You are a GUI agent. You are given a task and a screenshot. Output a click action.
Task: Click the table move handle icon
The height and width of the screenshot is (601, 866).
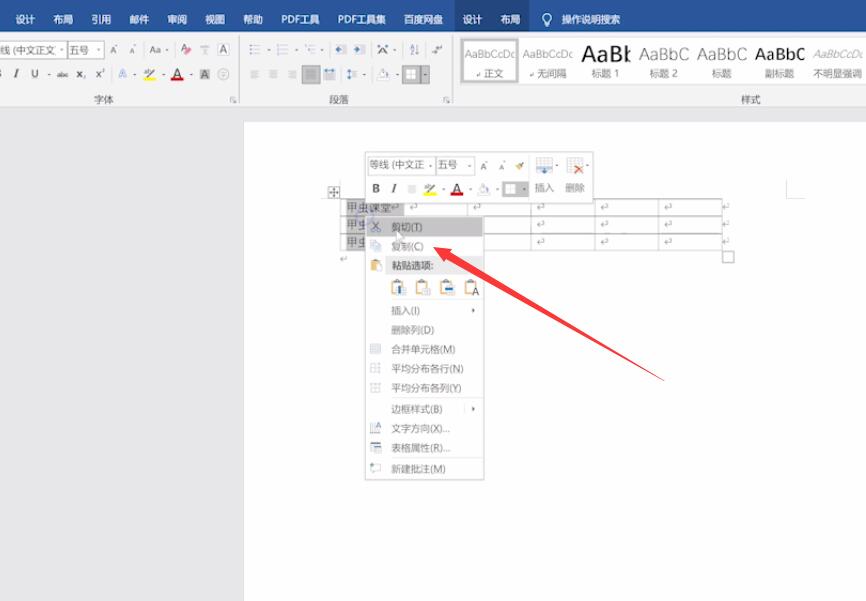tap(334, 192)
